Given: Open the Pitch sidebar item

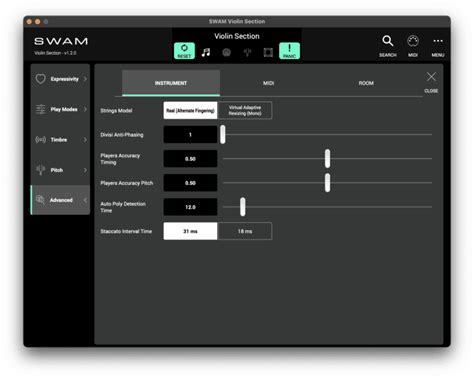Looking at the screenshot, I should 60,170.
